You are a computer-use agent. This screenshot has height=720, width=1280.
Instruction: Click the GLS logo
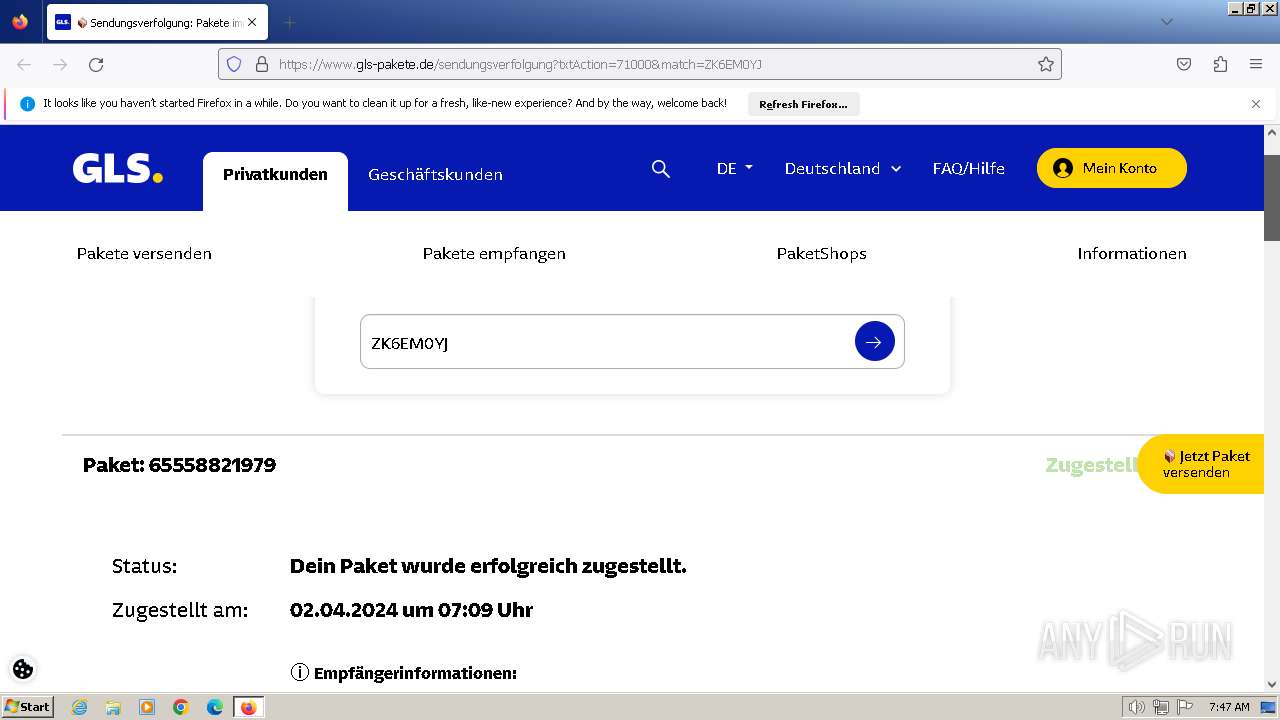click(117, 169)
